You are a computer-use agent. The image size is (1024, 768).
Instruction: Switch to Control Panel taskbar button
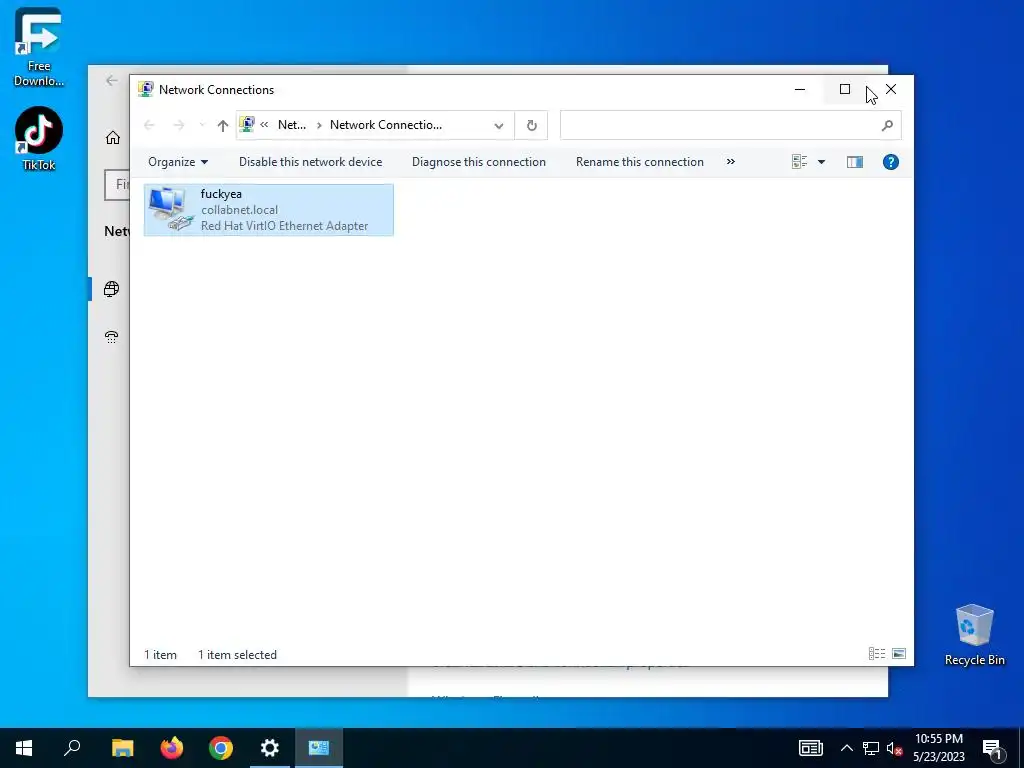[319, 748]
